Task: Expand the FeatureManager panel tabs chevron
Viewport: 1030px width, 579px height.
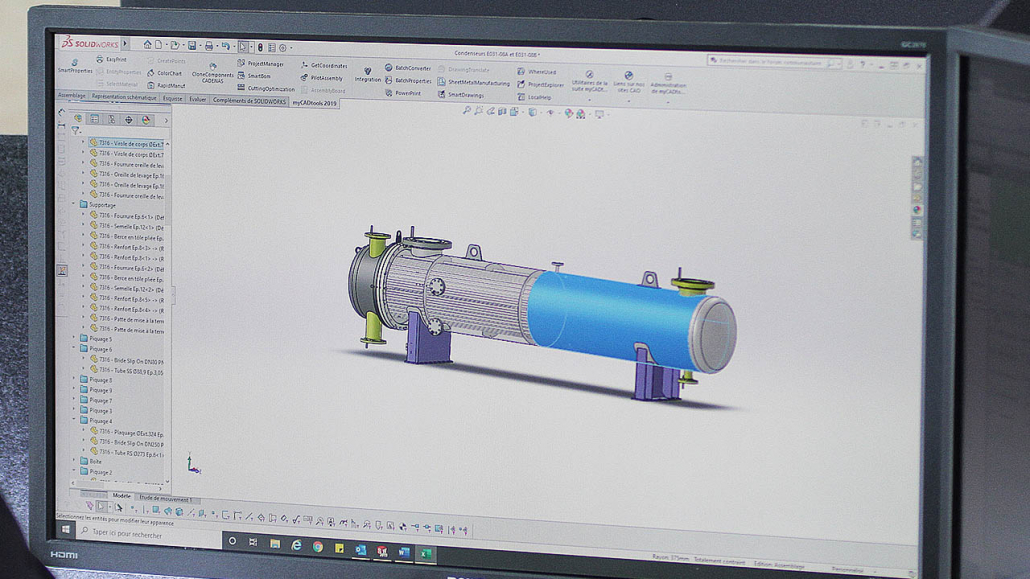Action: pyautogui.click(x=166, y=121)
